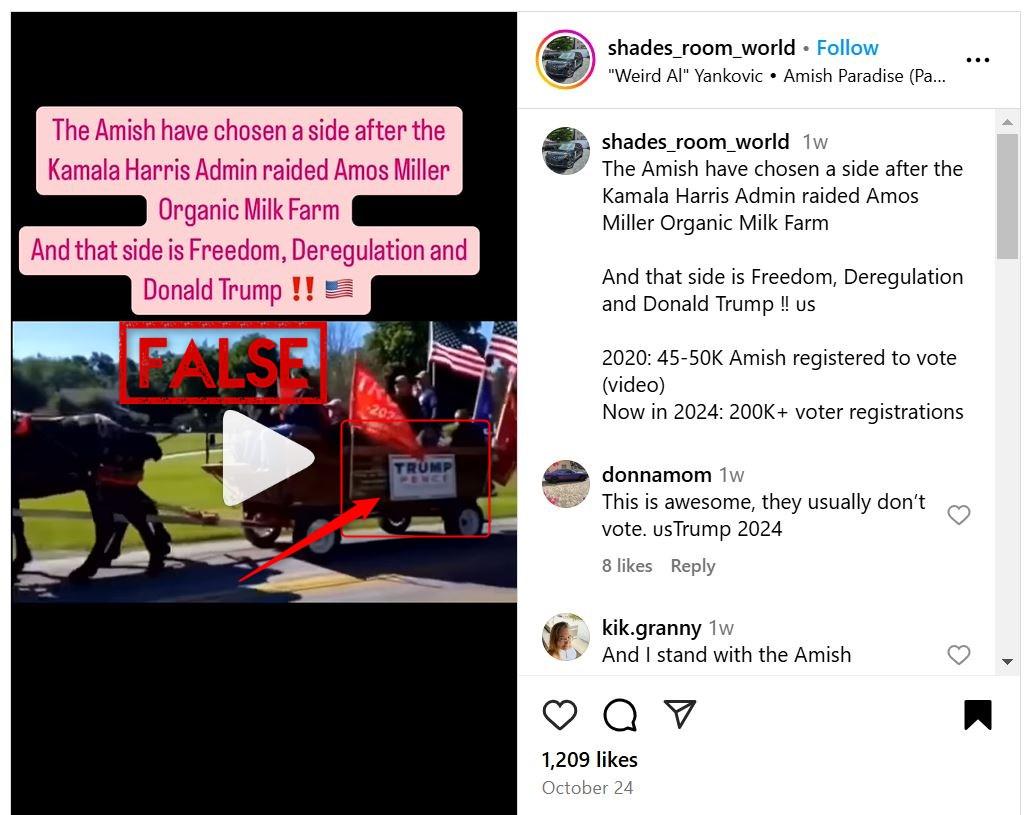The image size is (1027, 815).
Task: Show who gave 8 likes to donnamom's comment
Action: tap(627, 565)
